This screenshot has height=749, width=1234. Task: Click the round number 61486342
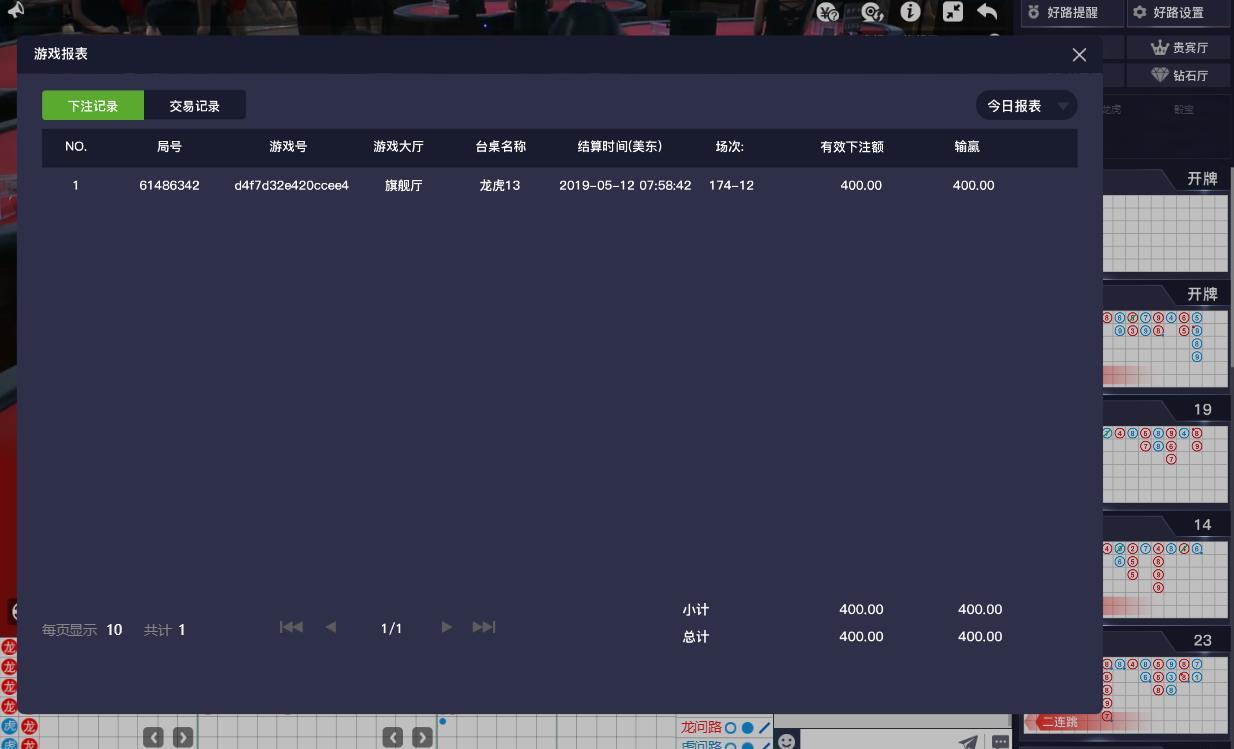tap(169, 185)
